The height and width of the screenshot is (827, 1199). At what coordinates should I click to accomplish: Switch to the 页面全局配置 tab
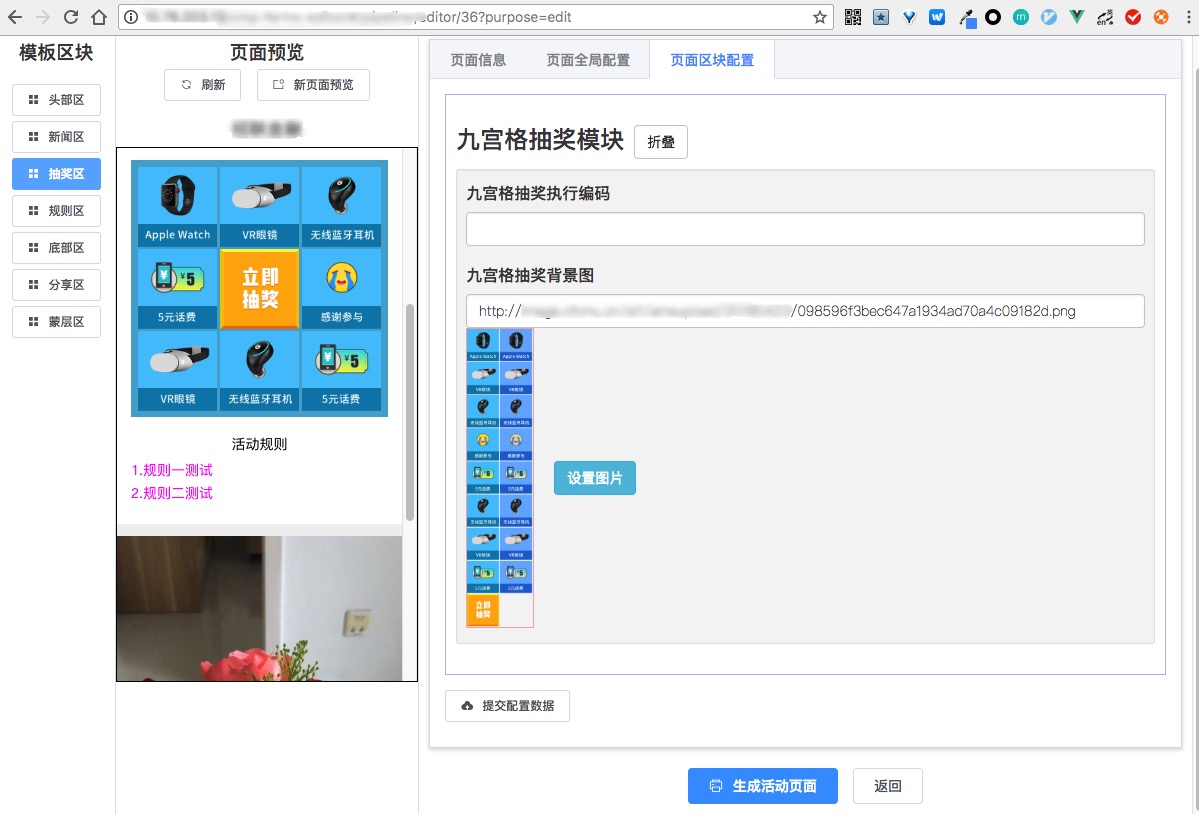tap(588, 60)
